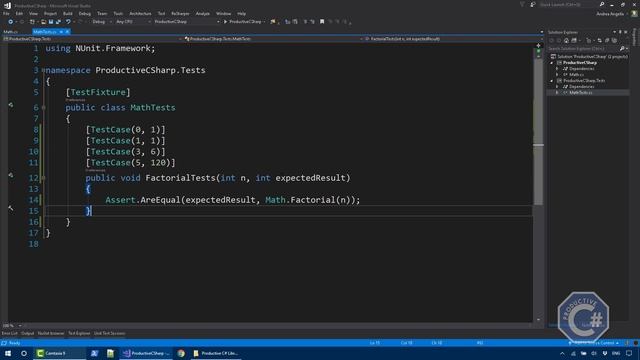The height and width of the screenshot is (360, 640).
Task: Open Camtasia 9 from the taskbar
Action: tap(59, 353)
